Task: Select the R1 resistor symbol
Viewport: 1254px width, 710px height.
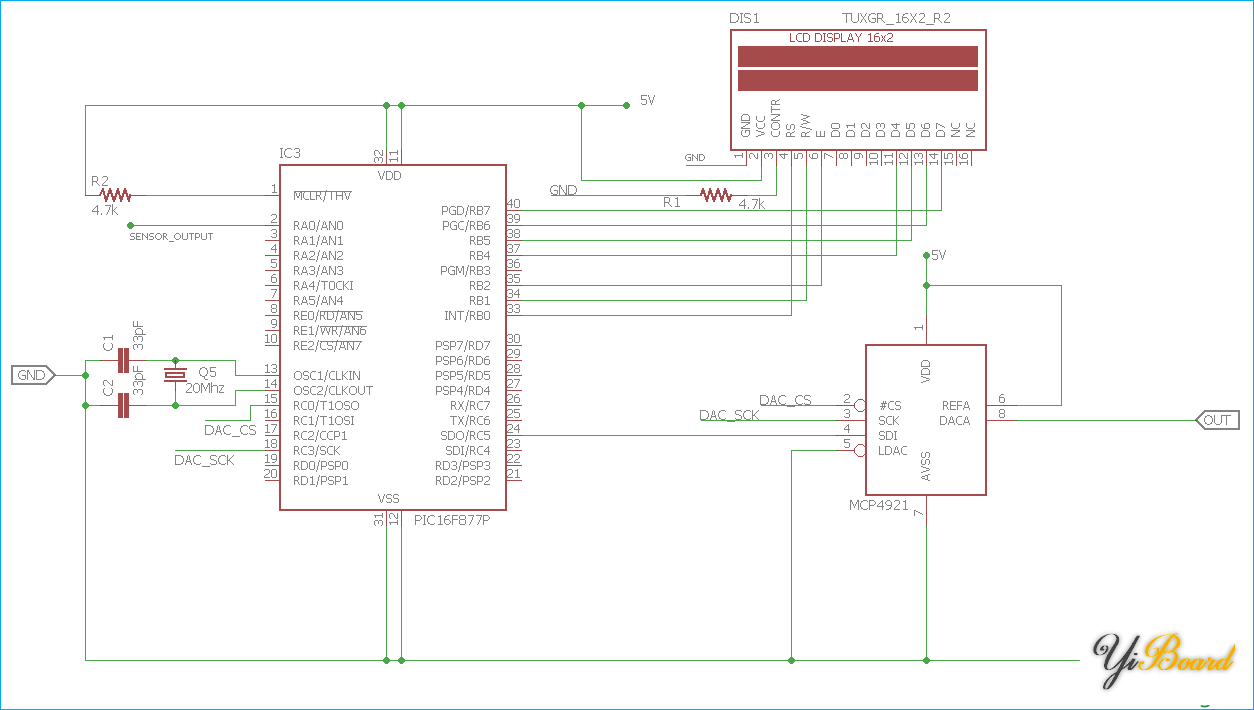Action: pos(716,195)
